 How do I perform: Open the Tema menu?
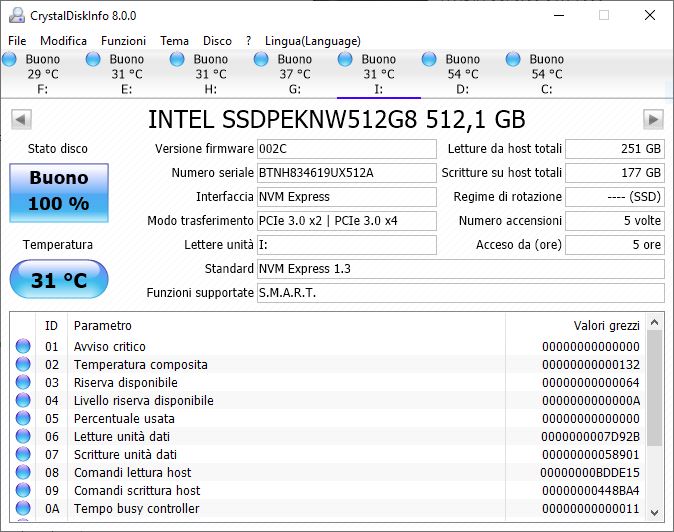(x=174, y=41)
